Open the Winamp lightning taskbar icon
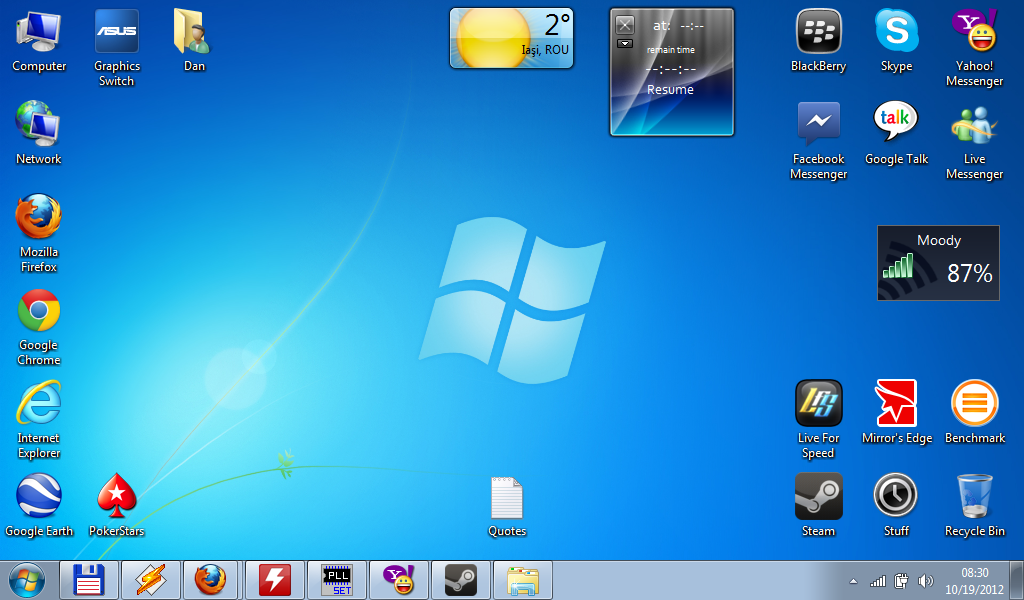Viewport: 1024px width, 600px height. [x=151, y=580]
